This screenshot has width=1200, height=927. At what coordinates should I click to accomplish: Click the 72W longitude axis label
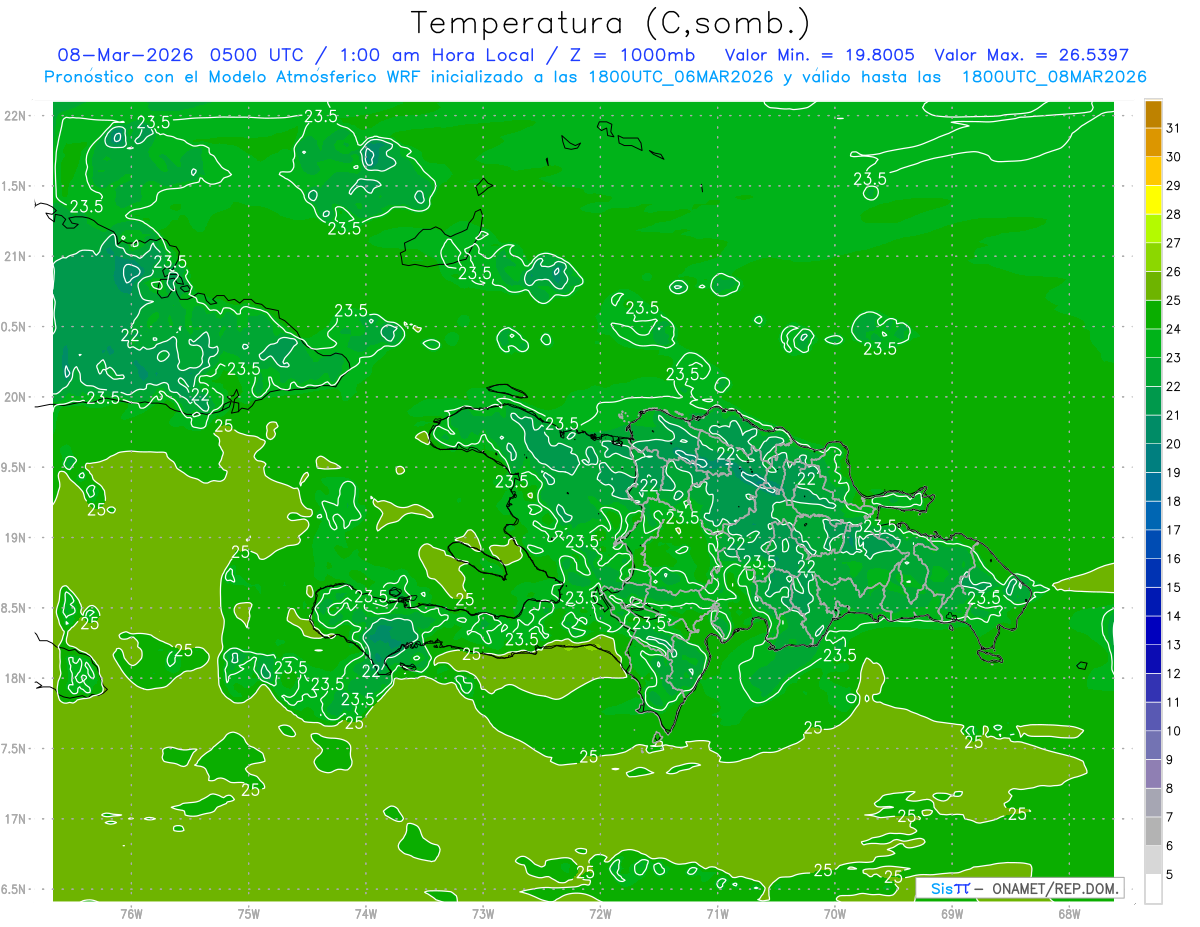(x=600, y=913)
